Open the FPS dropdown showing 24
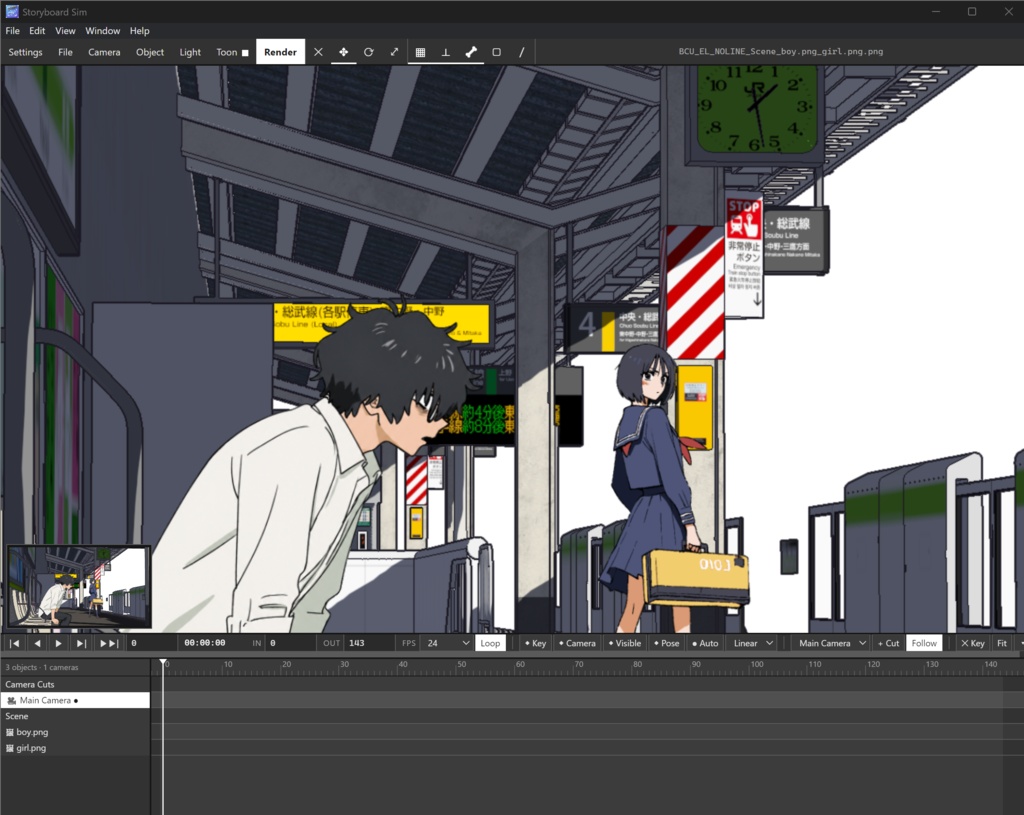This screenshot has height=815, width=1024. coord(447,643)
